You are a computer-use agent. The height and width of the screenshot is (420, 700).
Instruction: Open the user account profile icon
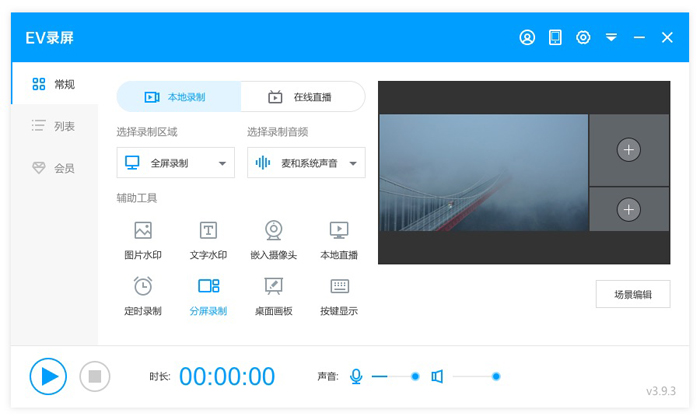(x=527, y=37)
